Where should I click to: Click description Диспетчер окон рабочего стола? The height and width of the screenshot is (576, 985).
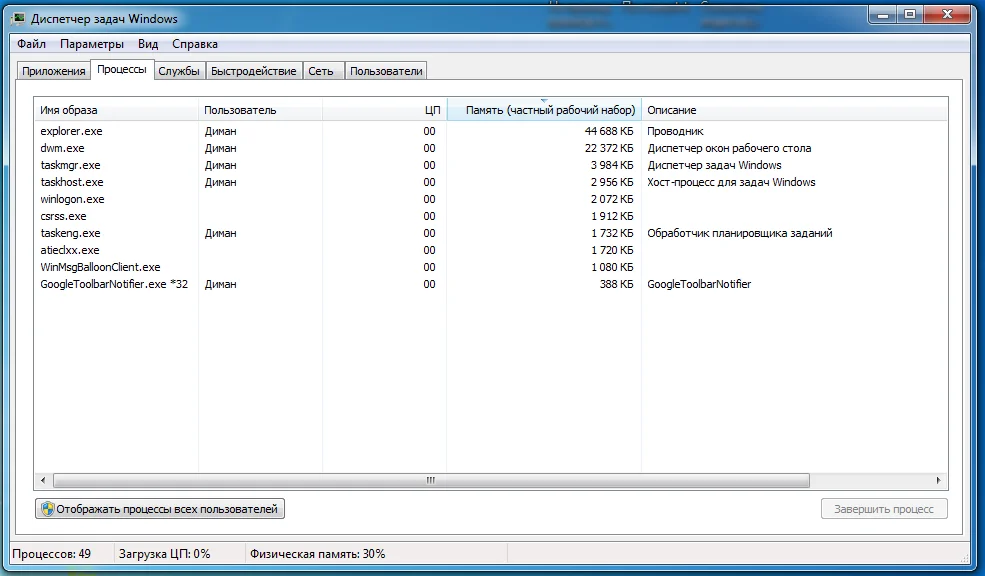click(x=729, y=148)
